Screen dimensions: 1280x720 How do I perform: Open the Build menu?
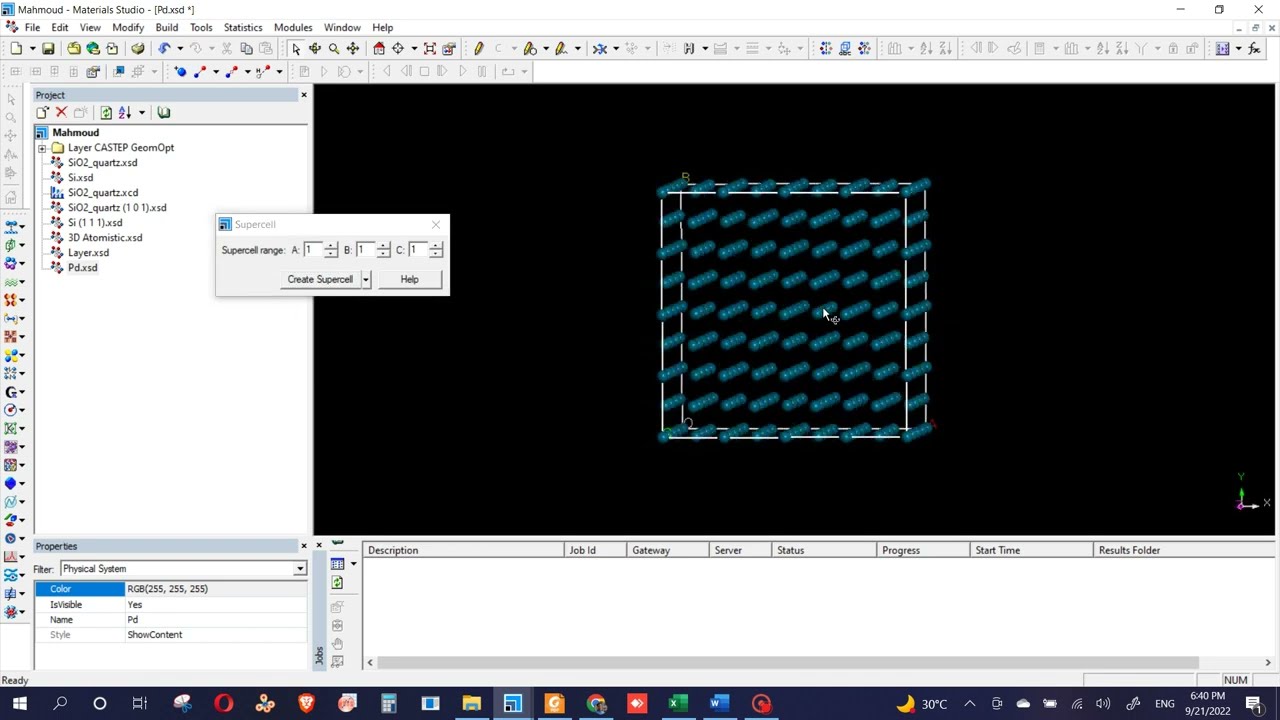(x=166, y=27)
